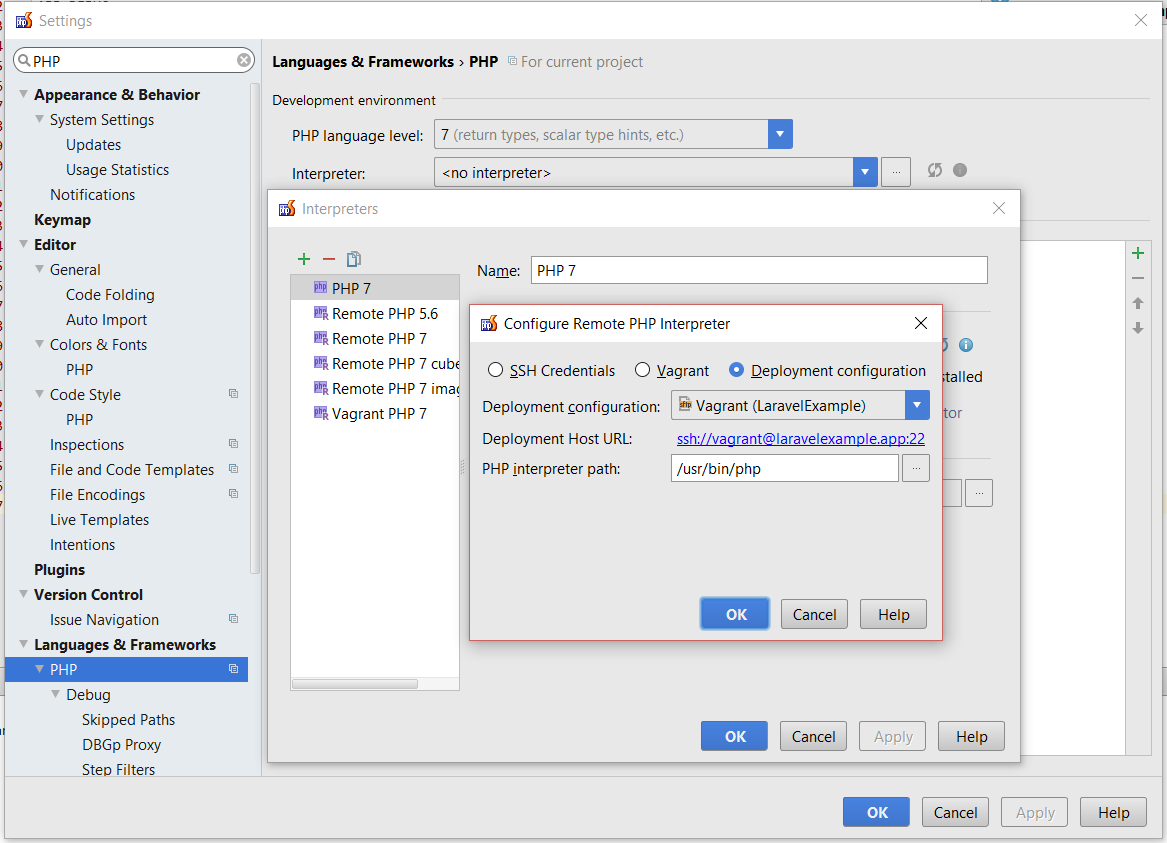Screen dimensions: 1167x843
Task: Select Deployment configuration radio button
Action: tap(736, 370)
